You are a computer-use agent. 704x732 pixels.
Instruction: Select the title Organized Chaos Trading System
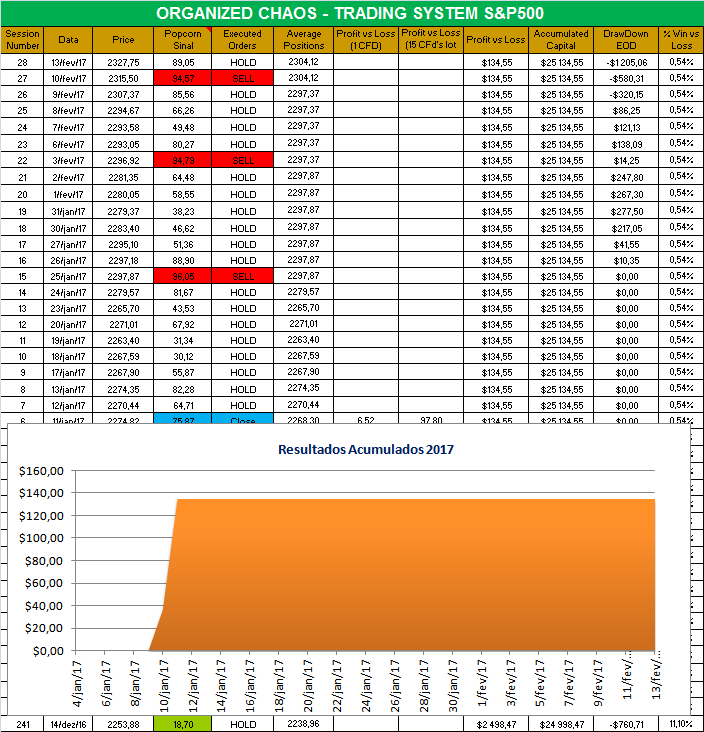(350, 13)
